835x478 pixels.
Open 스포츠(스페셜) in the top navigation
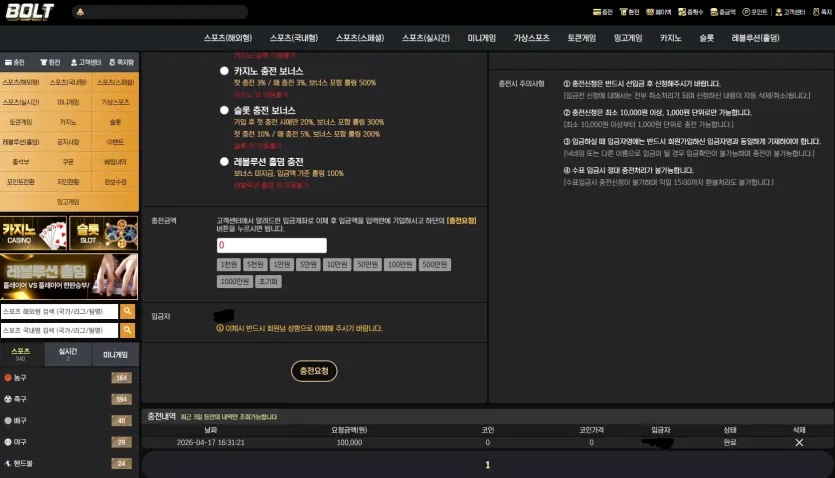coord(360,38)
